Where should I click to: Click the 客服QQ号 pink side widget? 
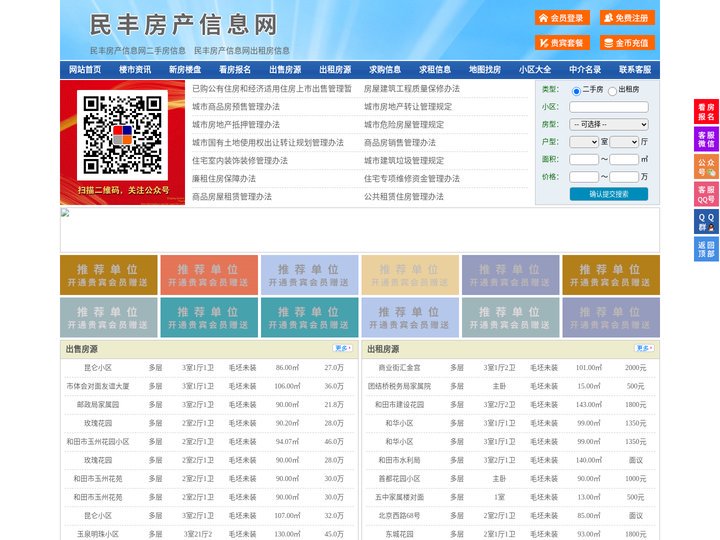(706, 194)
